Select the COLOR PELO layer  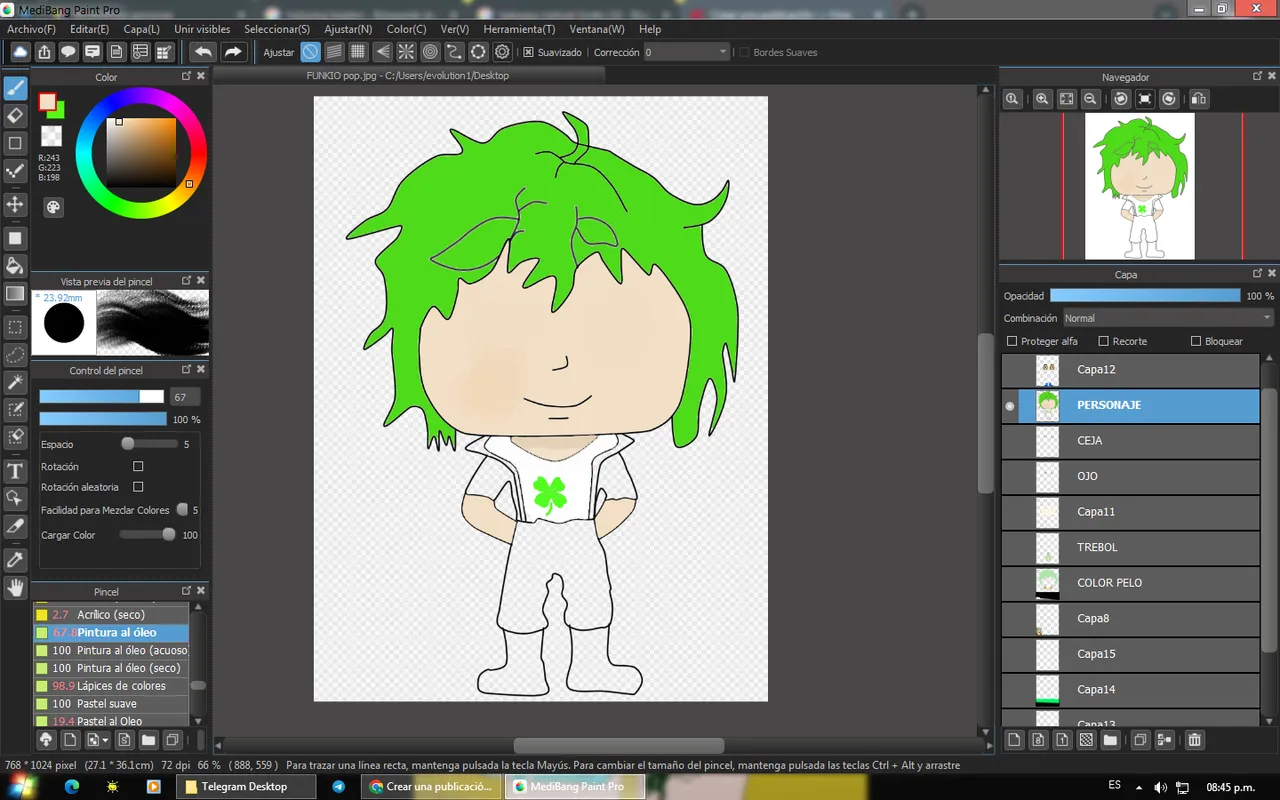(x=1131, y=583)
